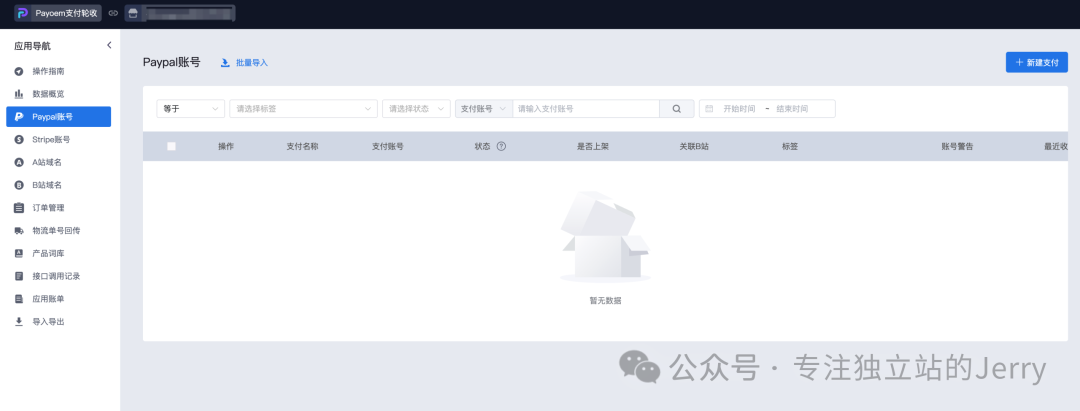Click the 数据概览 bar chart icon

click(x=19, y=94)
